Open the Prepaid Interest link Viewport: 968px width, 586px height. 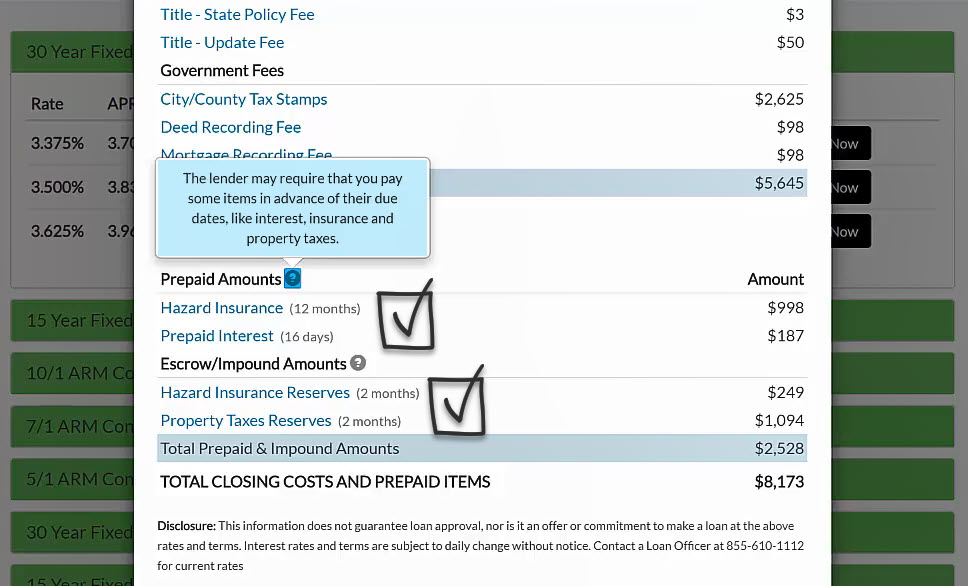click(217, 336)
